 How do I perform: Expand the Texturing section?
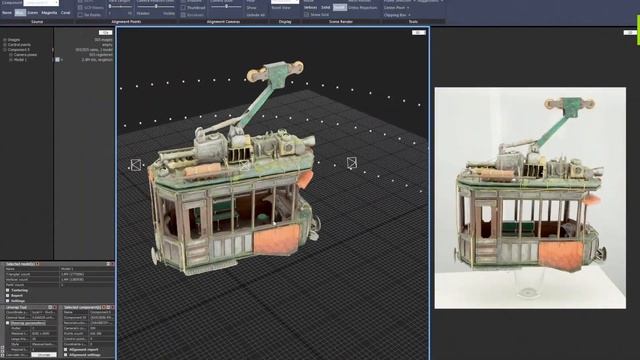(x=7, y=290)
